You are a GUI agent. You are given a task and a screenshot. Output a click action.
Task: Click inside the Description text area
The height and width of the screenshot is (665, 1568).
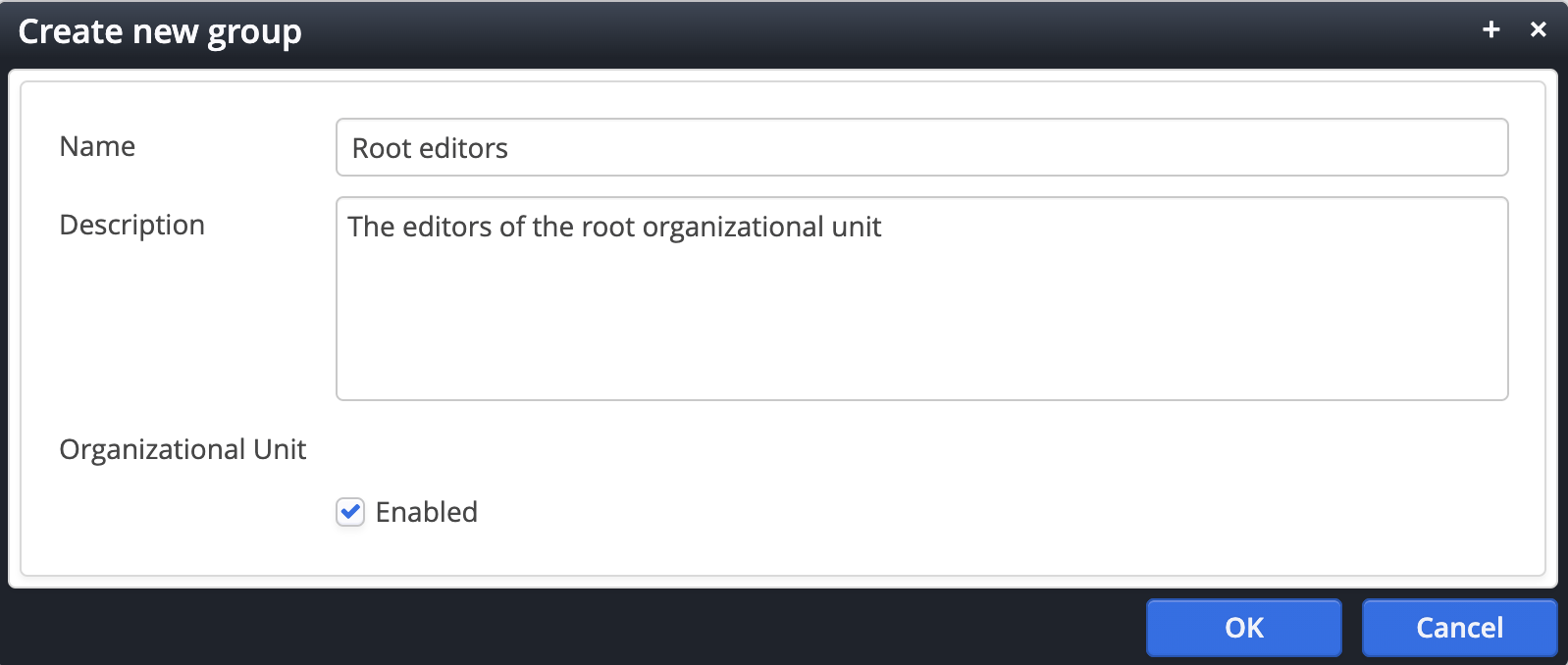920,299
